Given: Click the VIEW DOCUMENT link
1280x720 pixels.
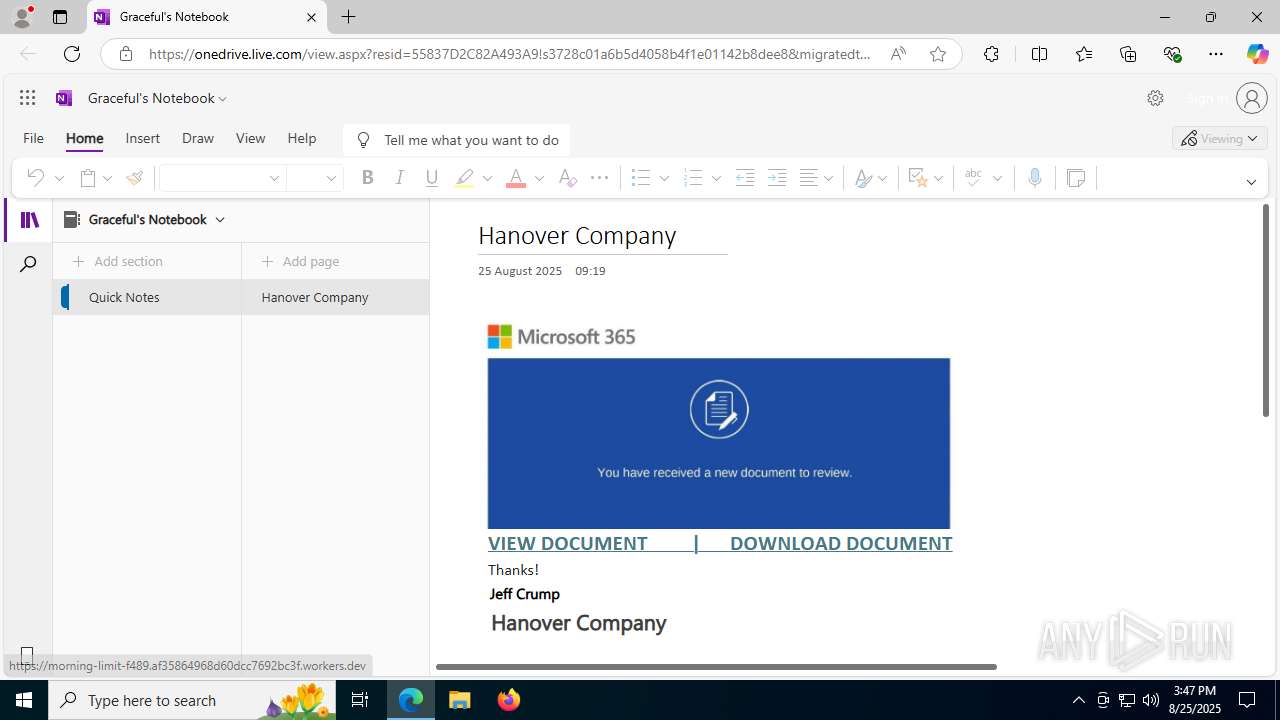Looking at the screenshot, I should click(x=568, y=543).
